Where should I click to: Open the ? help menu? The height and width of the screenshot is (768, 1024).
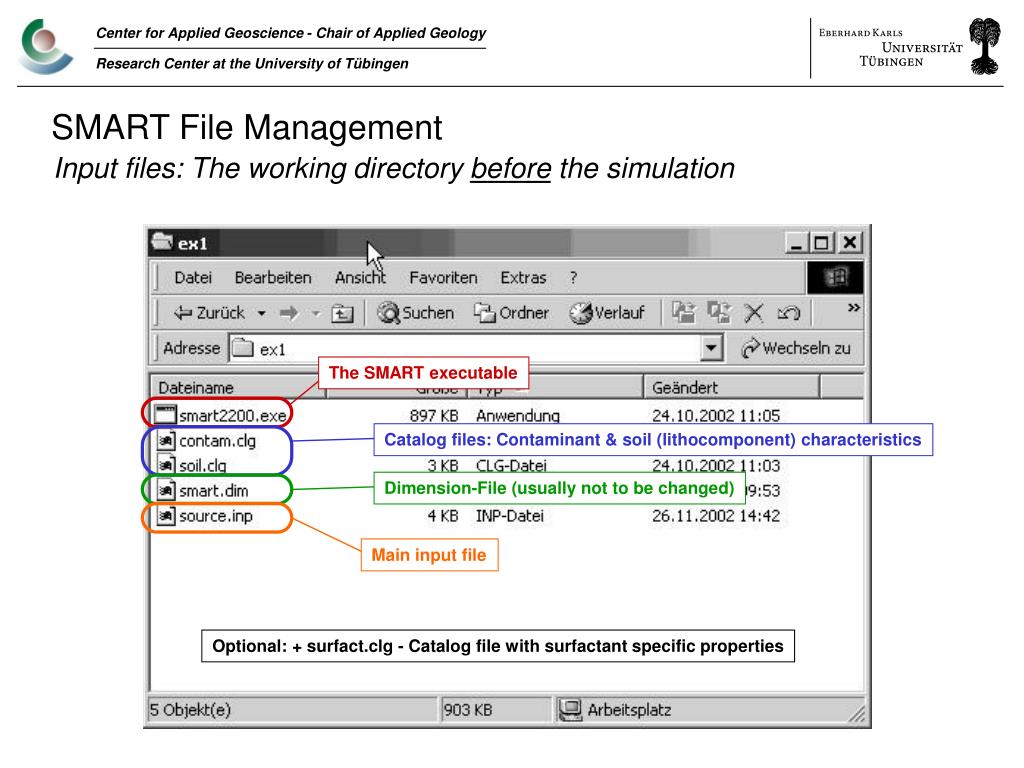[573, 278]
